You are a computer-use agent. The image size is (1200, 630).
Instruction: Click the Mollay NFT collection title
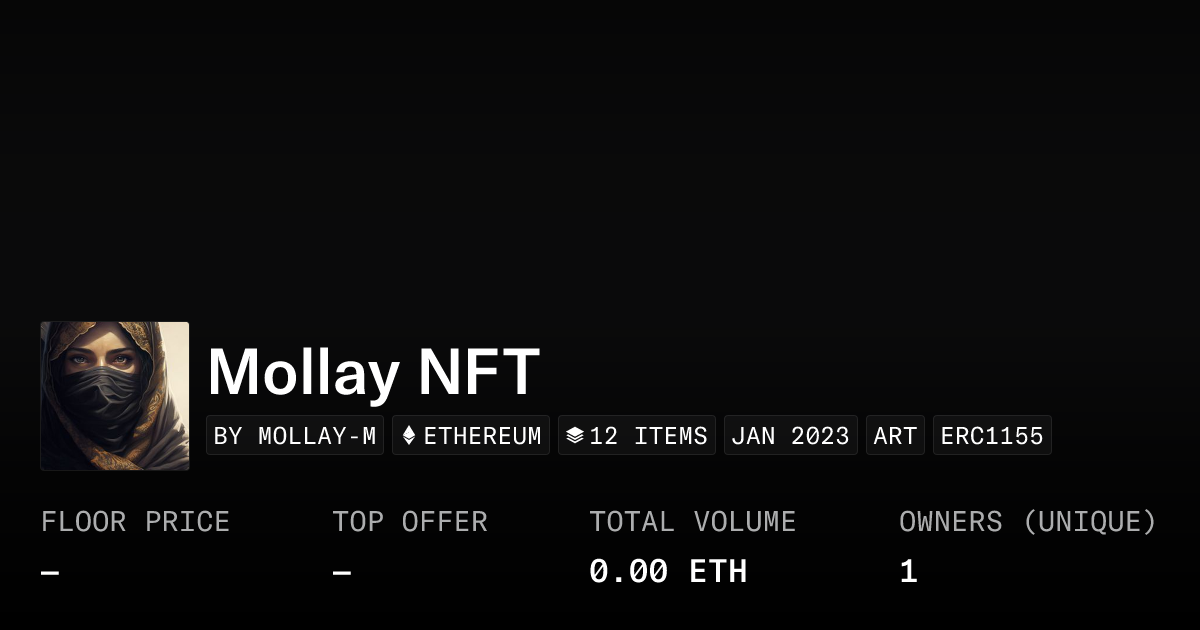[x=374, y=372]
